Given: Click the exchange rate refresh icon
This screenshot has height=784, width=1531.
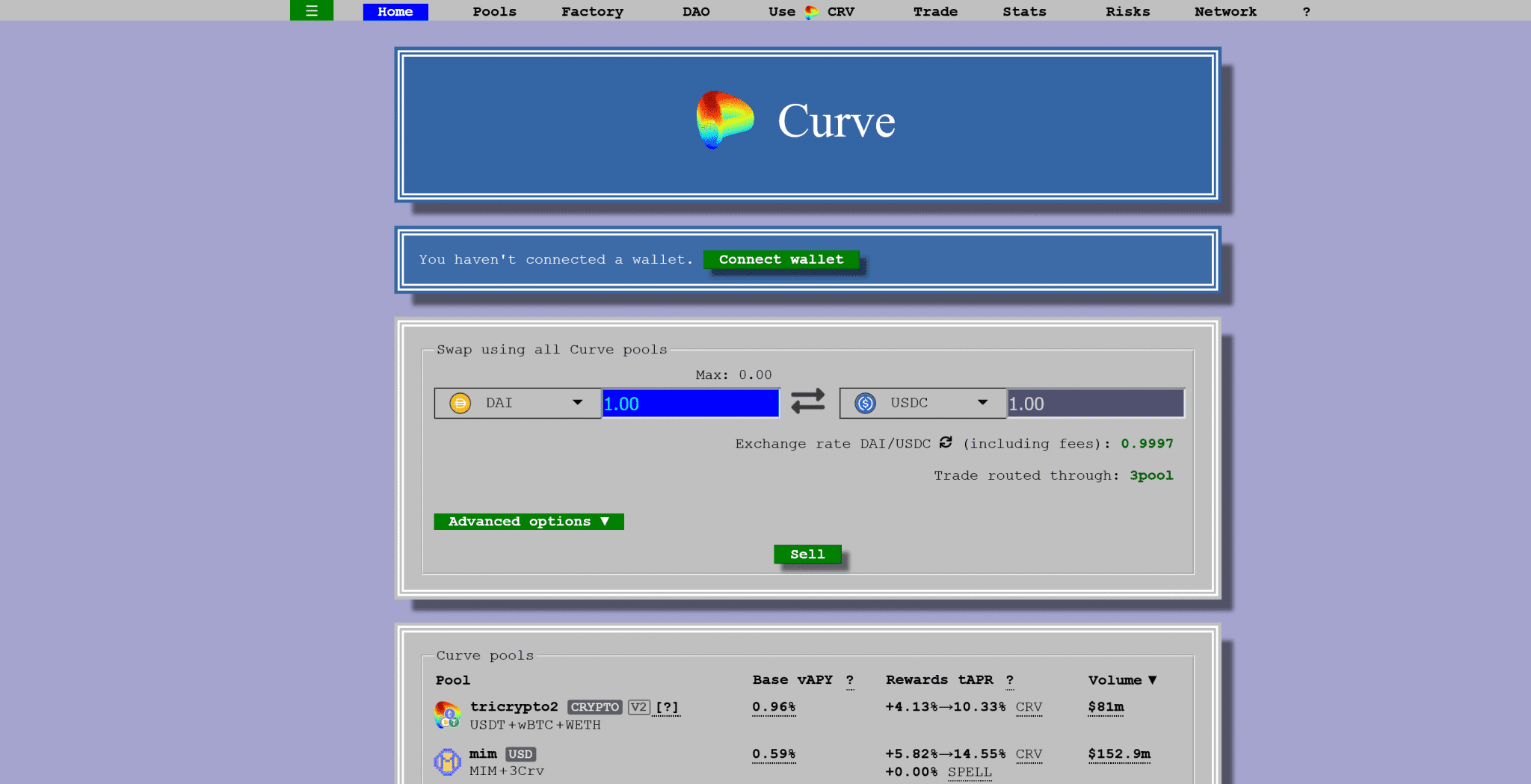Looking at the screenshot, I should click(x=946, y=442).
